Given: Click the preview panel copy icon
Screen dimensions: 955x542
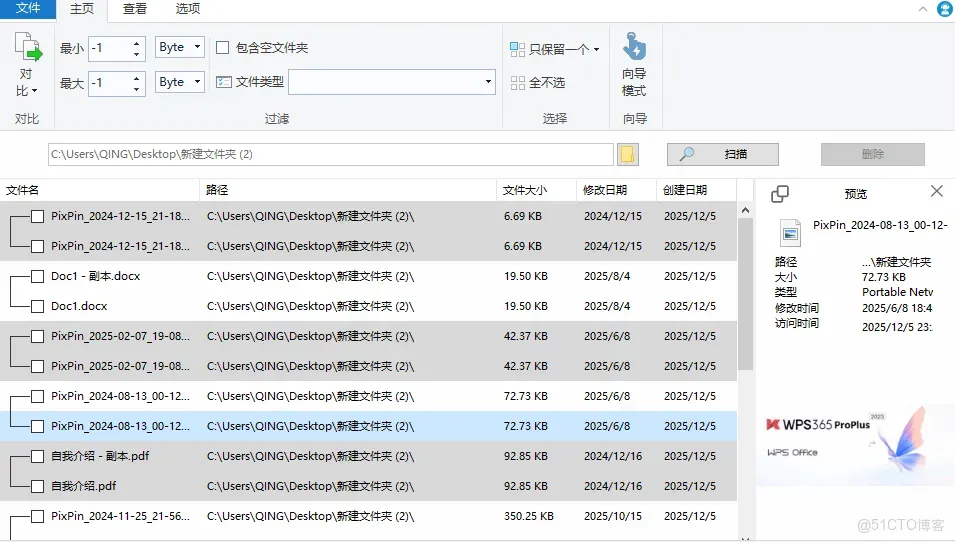Looking at the screenshot, I should (x=780, y=194).
